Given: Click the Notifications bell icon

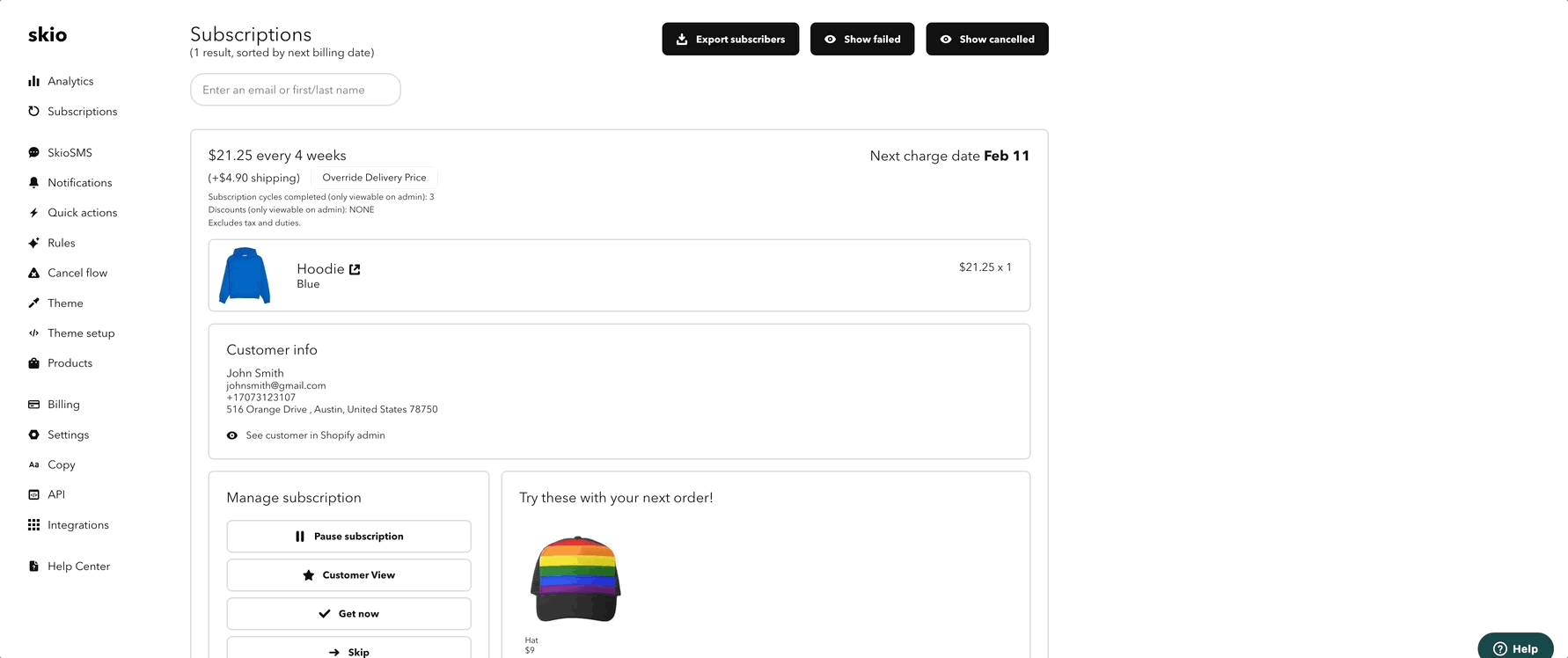Looking at the screenshot, I should click(x=33, y=183).
